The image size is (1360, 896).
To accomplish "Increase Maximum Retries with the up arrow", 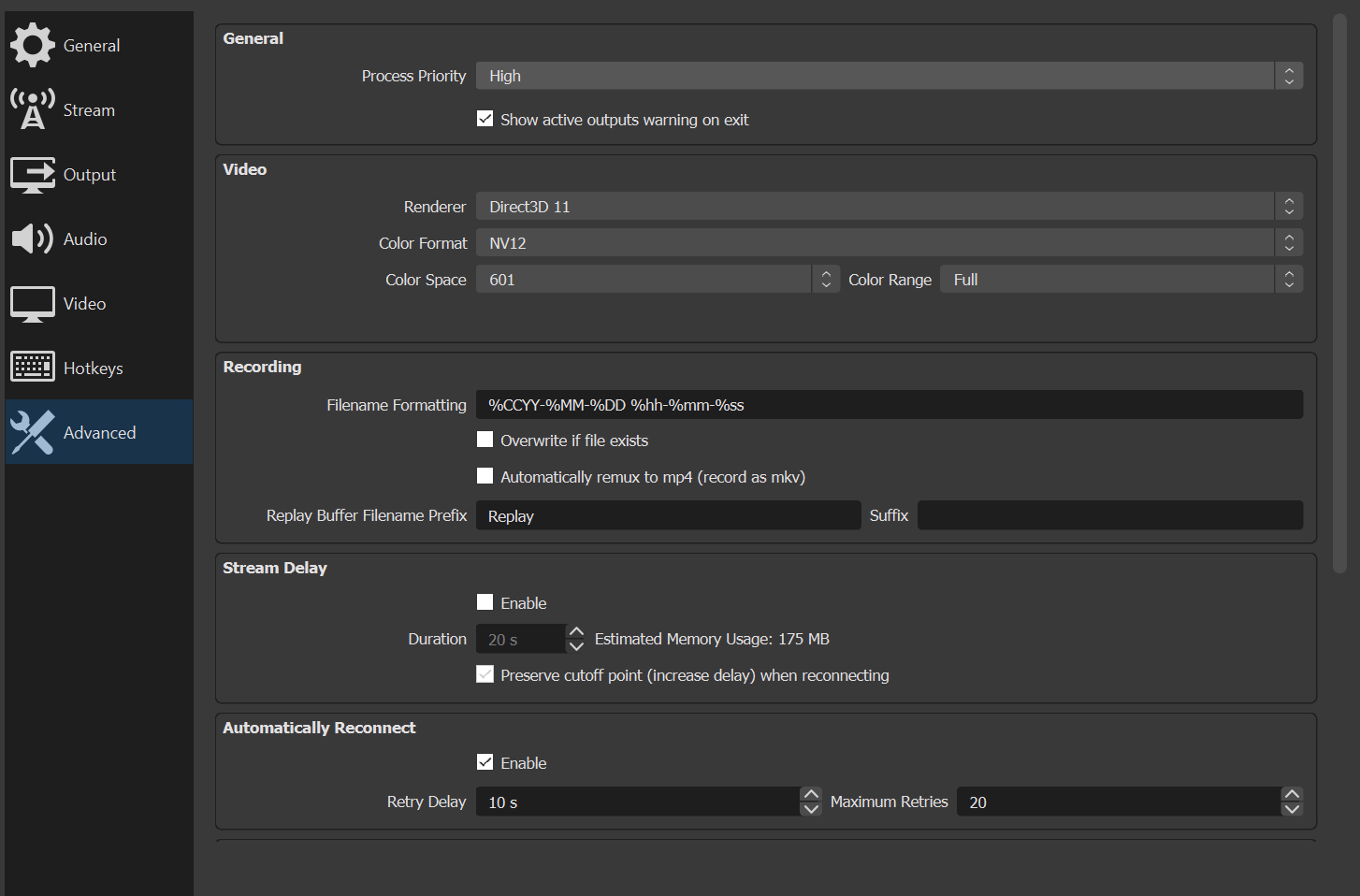I will click(x=1292, y=794).
